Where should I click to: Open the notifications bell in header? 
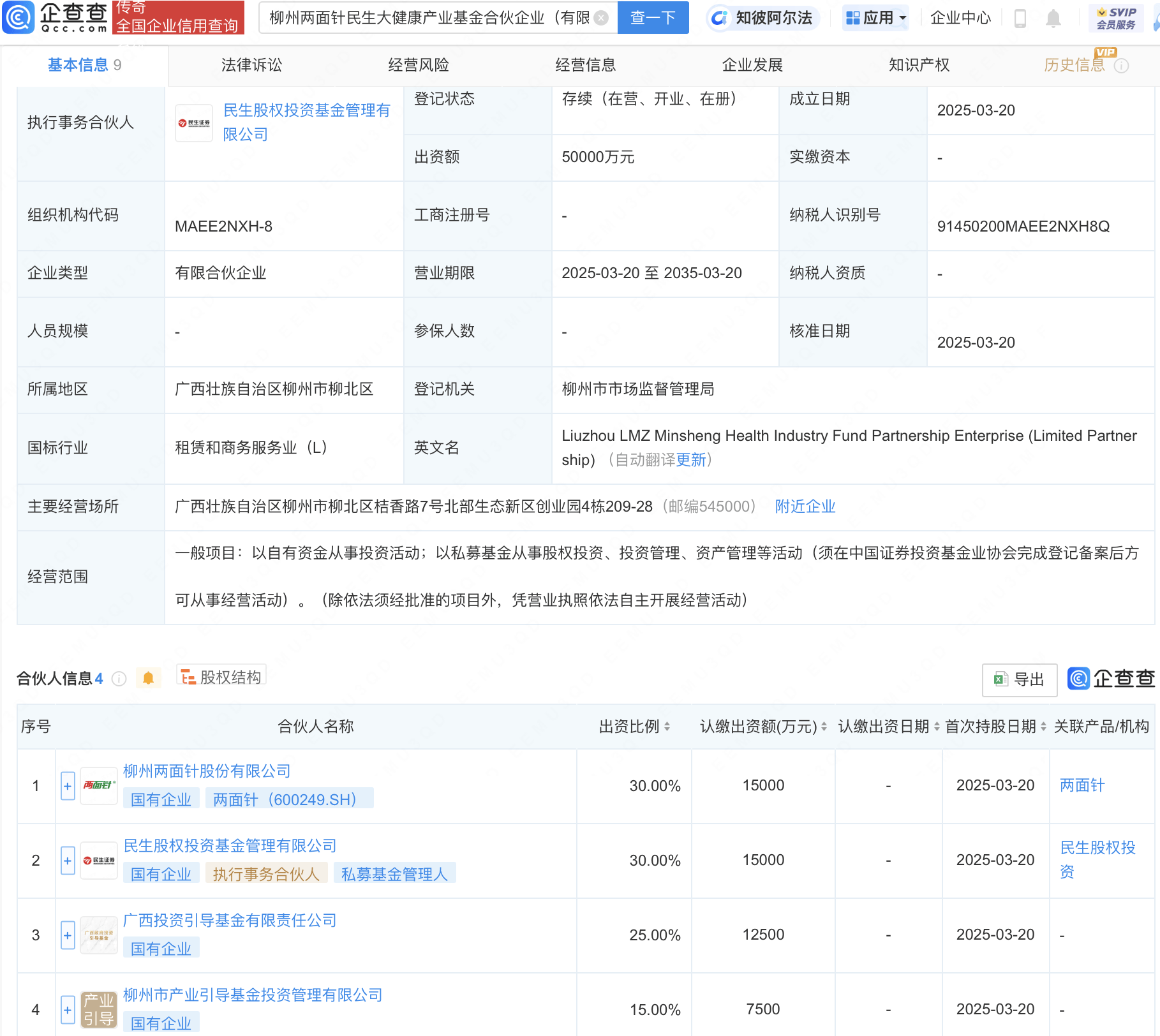coord(1053,18)
